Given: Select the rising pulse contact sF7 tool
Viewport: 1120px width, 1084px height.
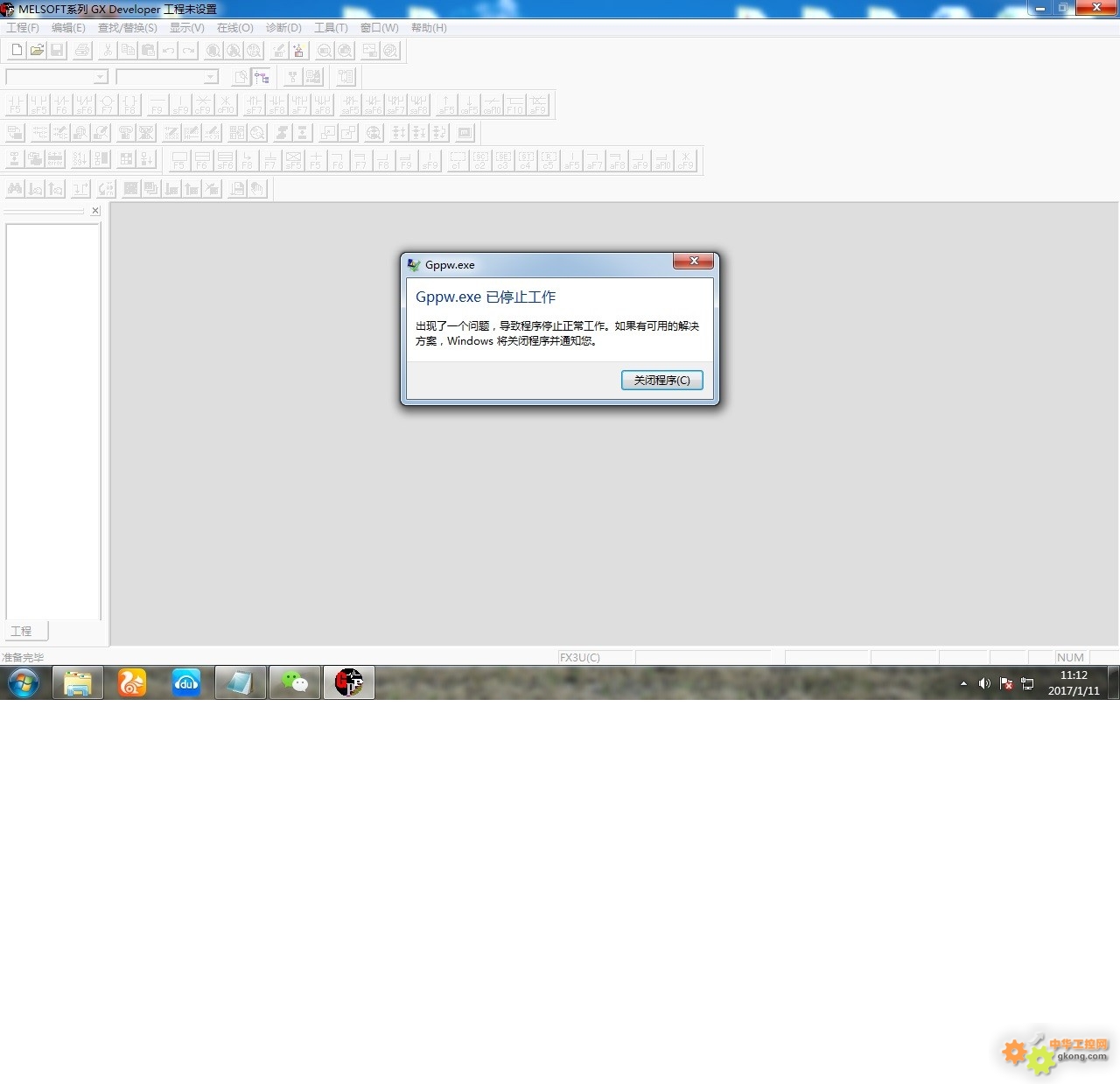Looking at the screenshot, I should click(x=254, y=105).
